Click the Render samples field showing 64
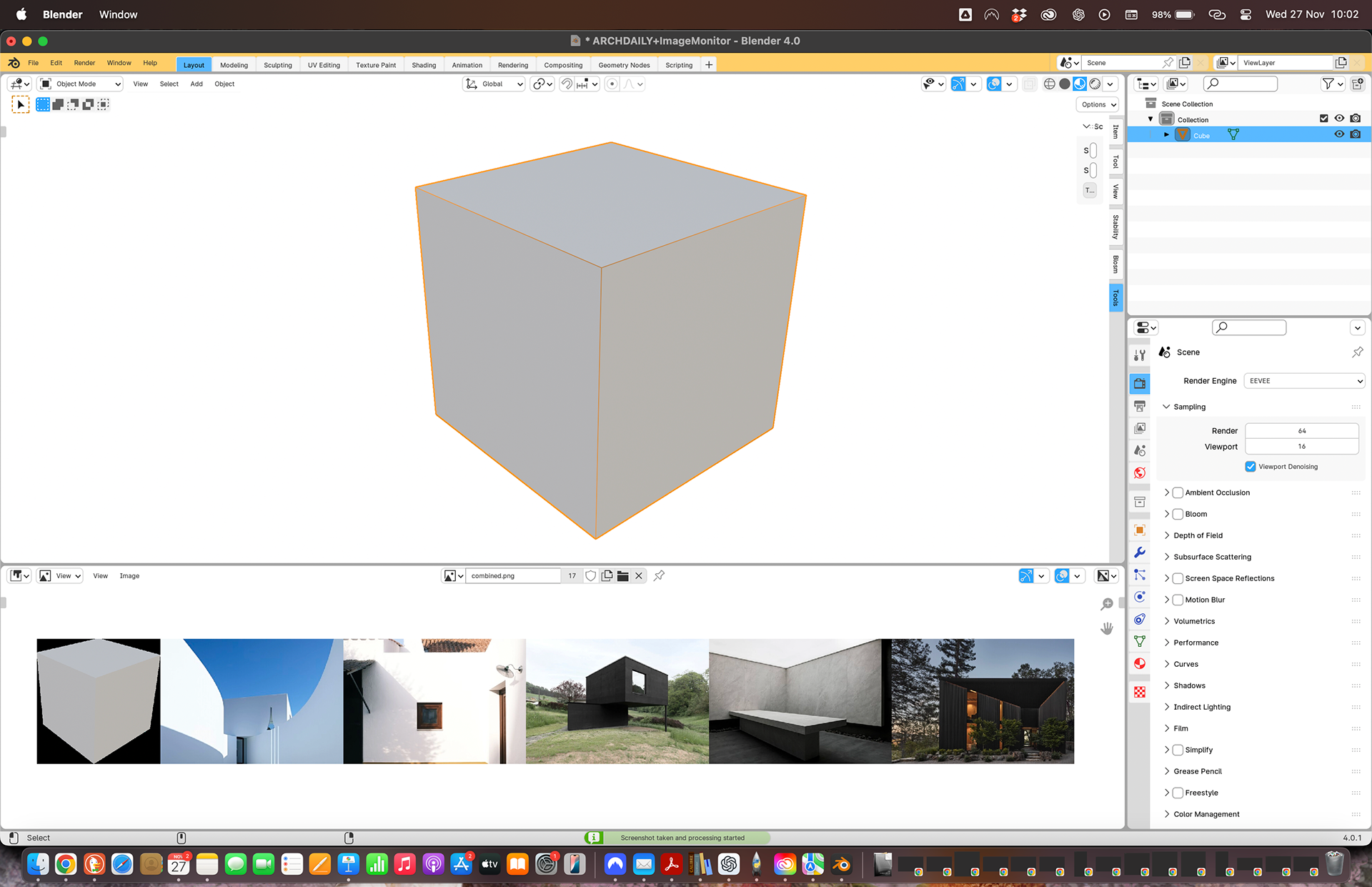This screenshot has height=887, width=1372. [1301, 431]
